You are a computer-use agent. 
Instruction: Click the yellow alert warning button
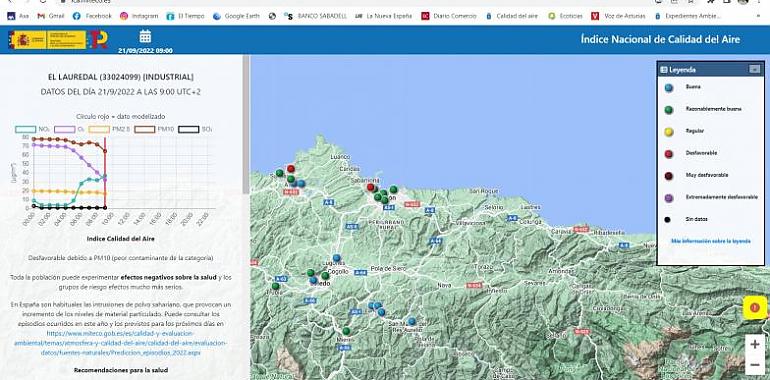755,308
